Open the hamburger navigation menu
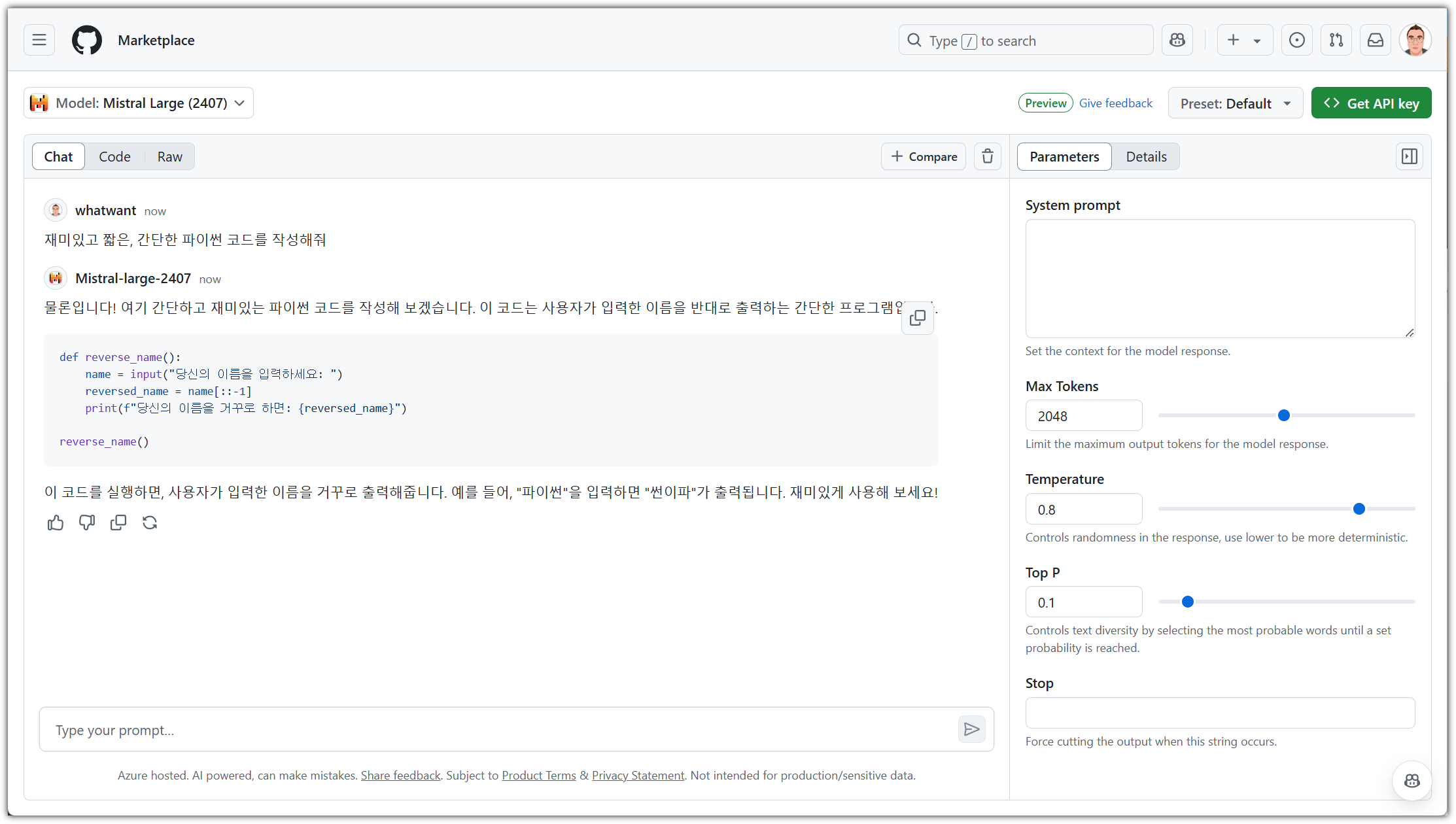 [39, 40]
